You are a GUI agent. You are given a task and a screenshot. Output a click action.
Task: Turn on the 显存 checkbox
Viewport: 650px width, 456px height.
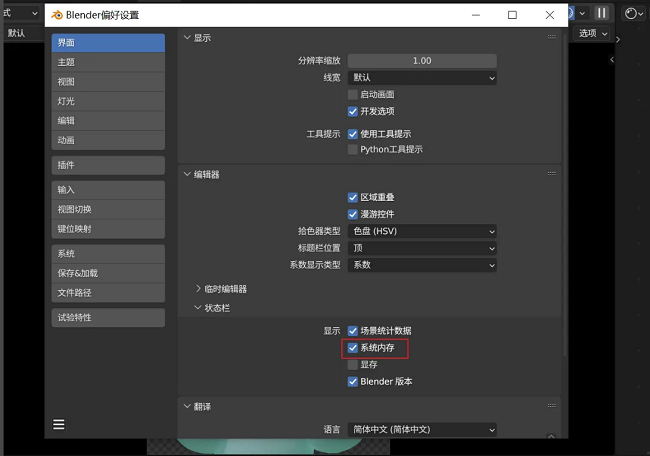(352, 365)
